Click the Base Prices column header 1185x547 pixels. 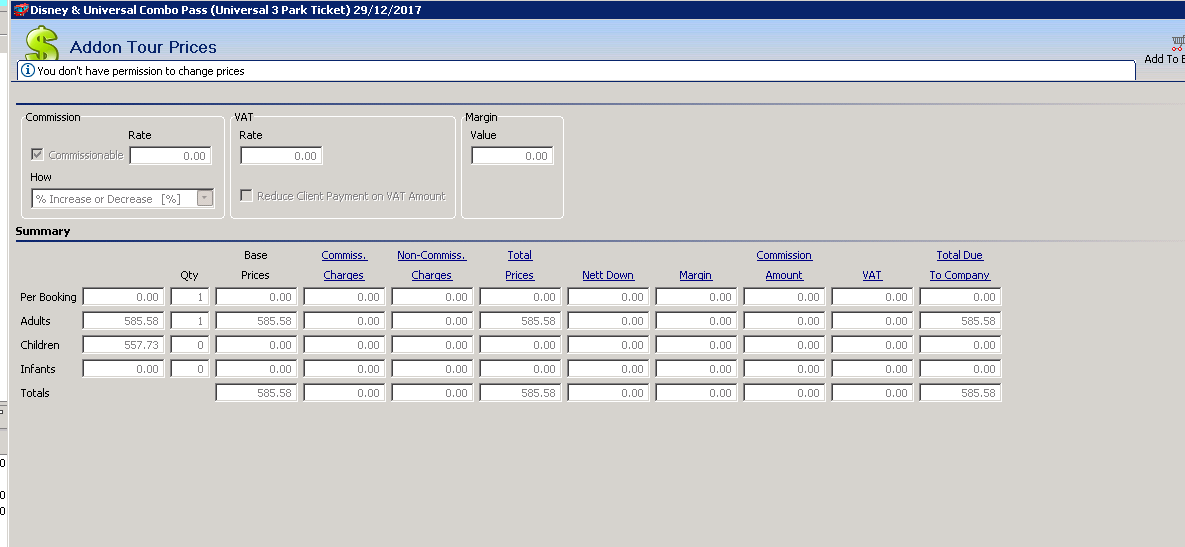pyautogui.click(x=255, y=265)
